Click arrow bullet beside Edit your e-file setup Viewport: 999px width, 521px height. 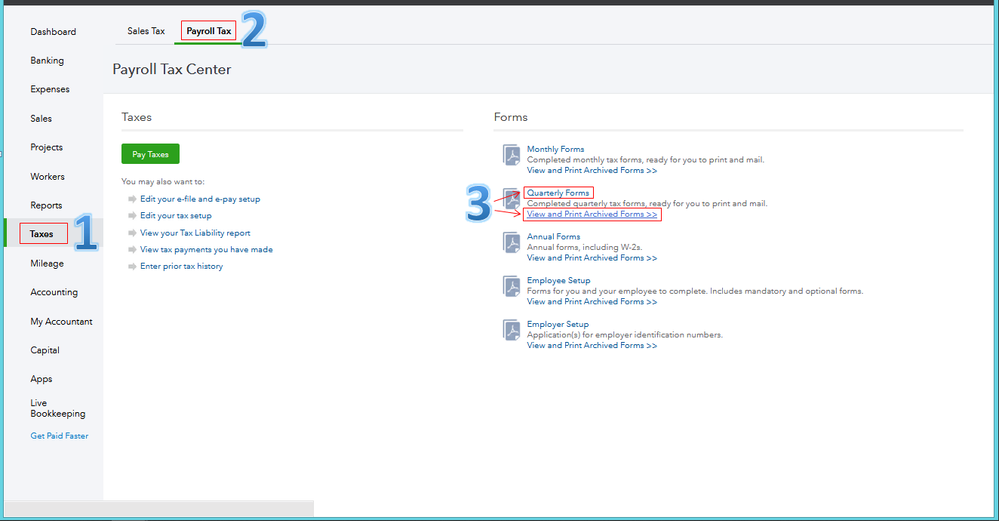[x=132, y=199]
